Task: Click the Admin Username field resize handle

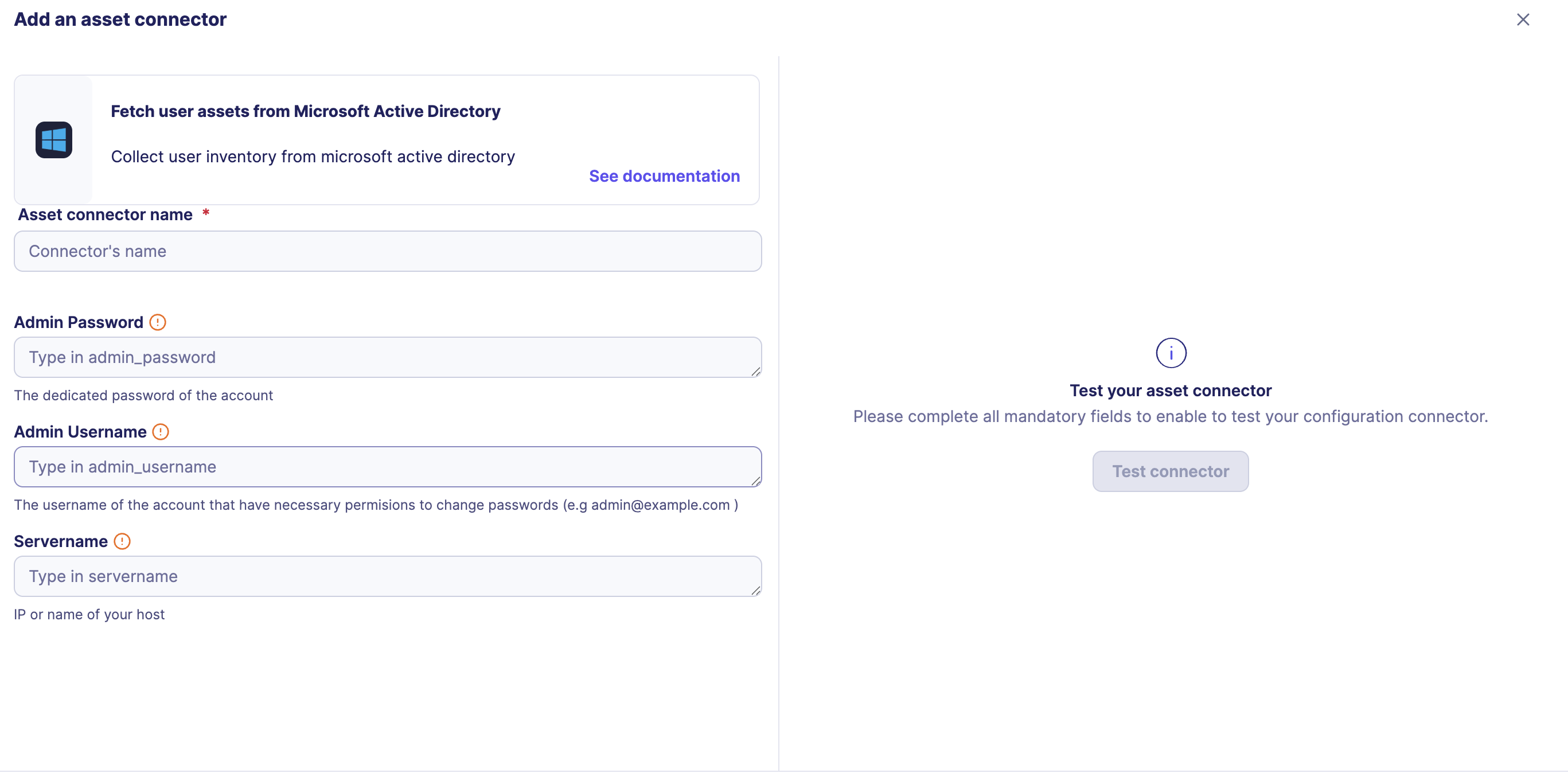Action: 755,481
